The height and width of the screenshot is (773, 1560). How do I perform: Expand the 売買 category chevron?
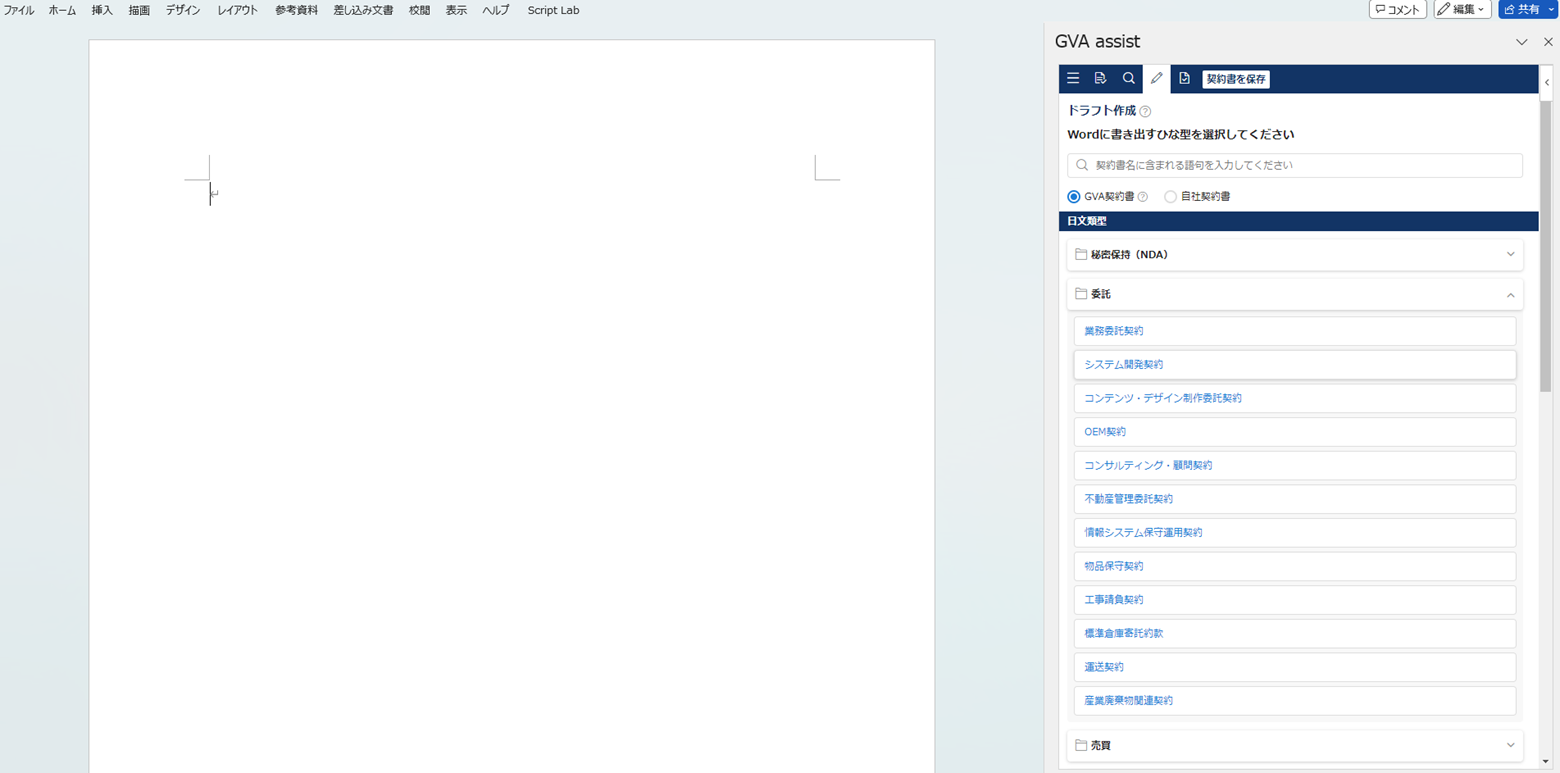pos(1510,745)
